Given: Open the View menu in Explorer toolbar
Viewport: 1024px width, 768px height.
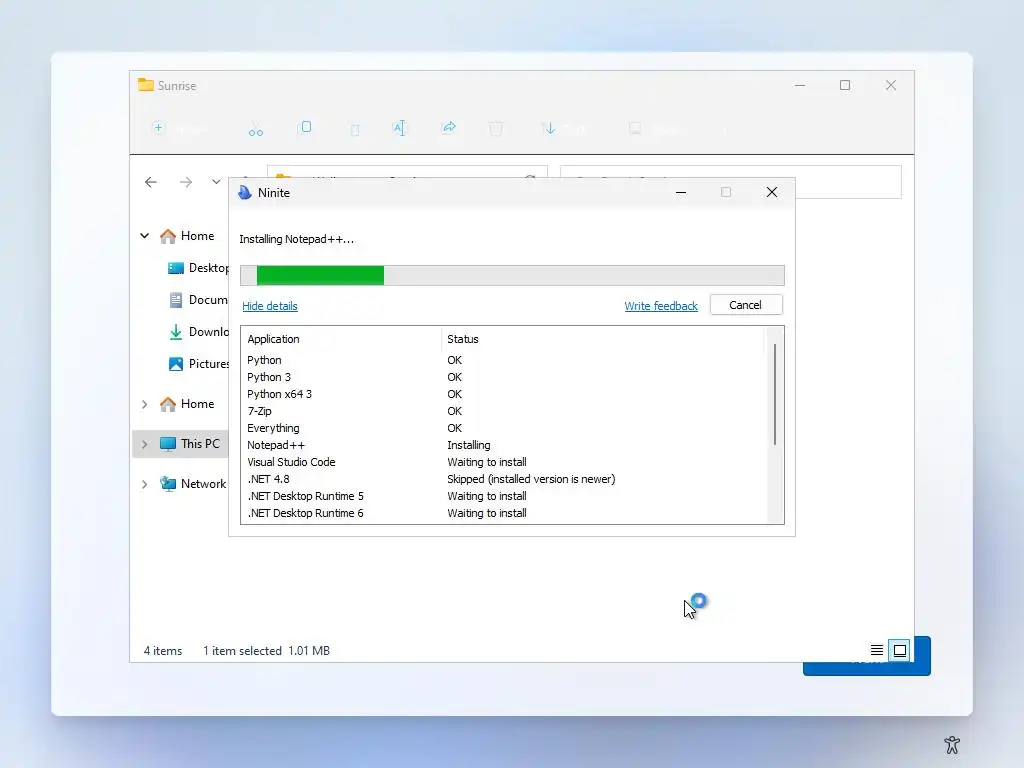Looking at the screenshot, I should pos(656,129).
